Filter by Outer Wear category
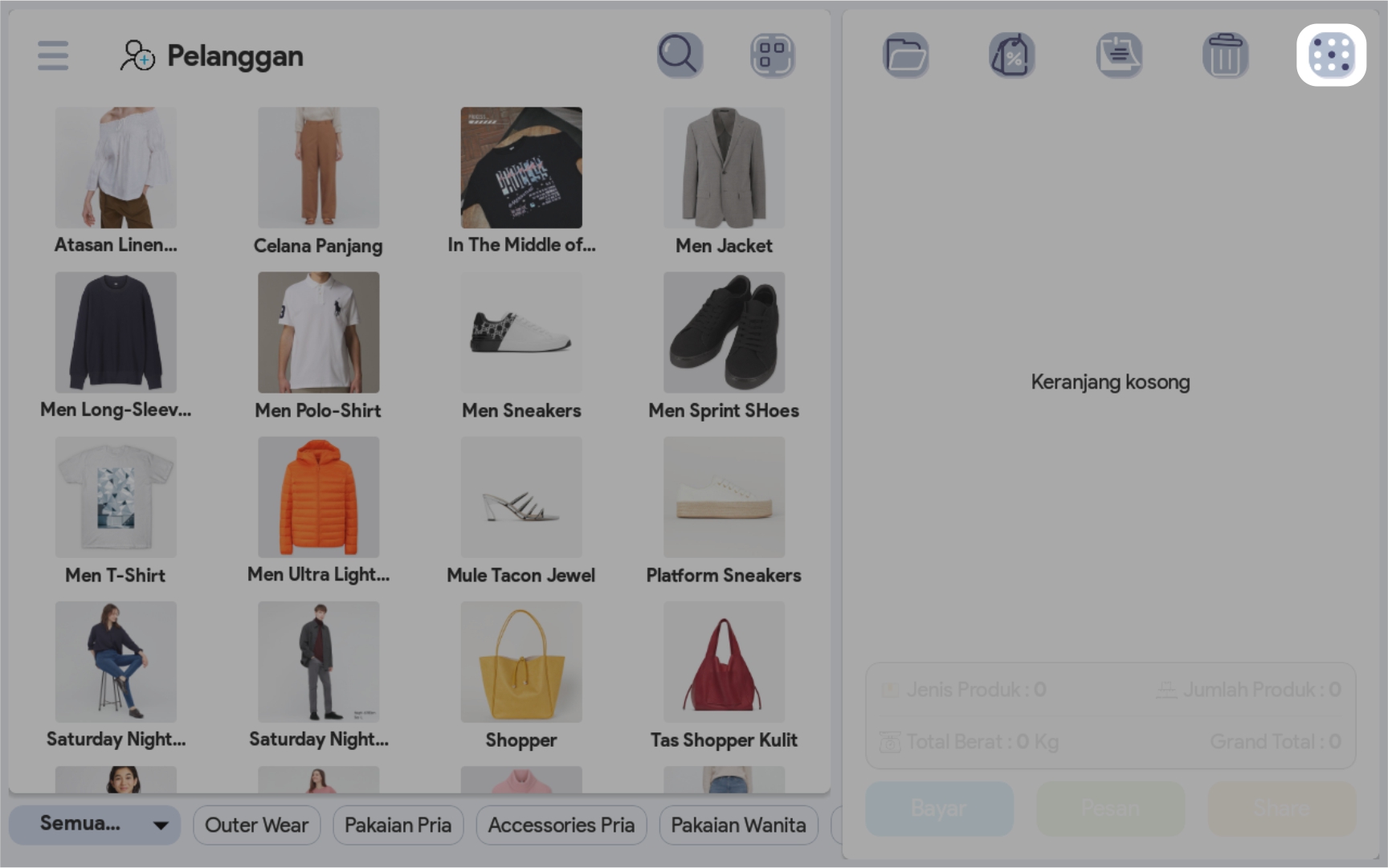This screenshot has height=868, width=1388. tap(256, 825)
